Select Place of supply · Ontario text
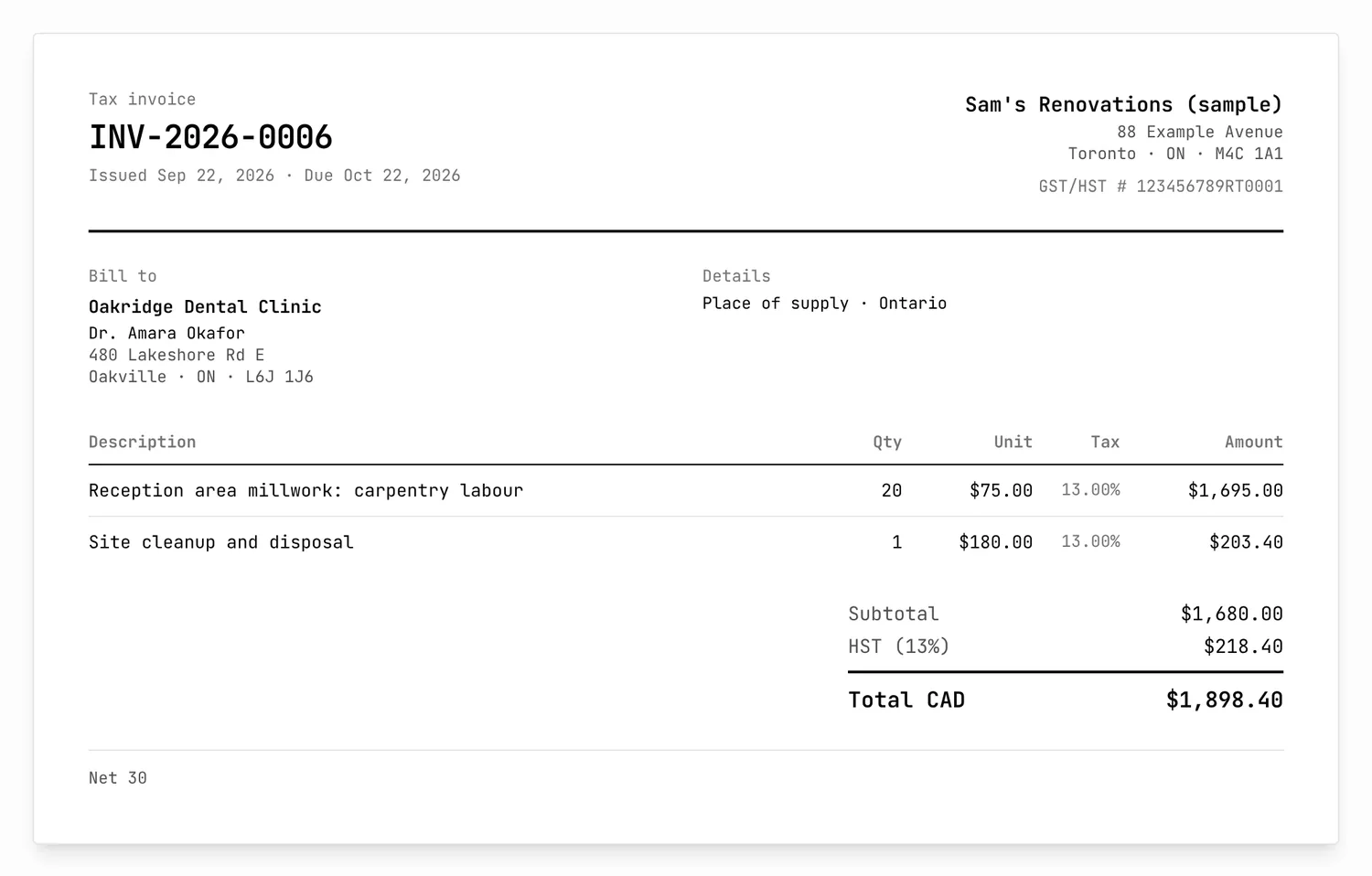 [824, 304]
